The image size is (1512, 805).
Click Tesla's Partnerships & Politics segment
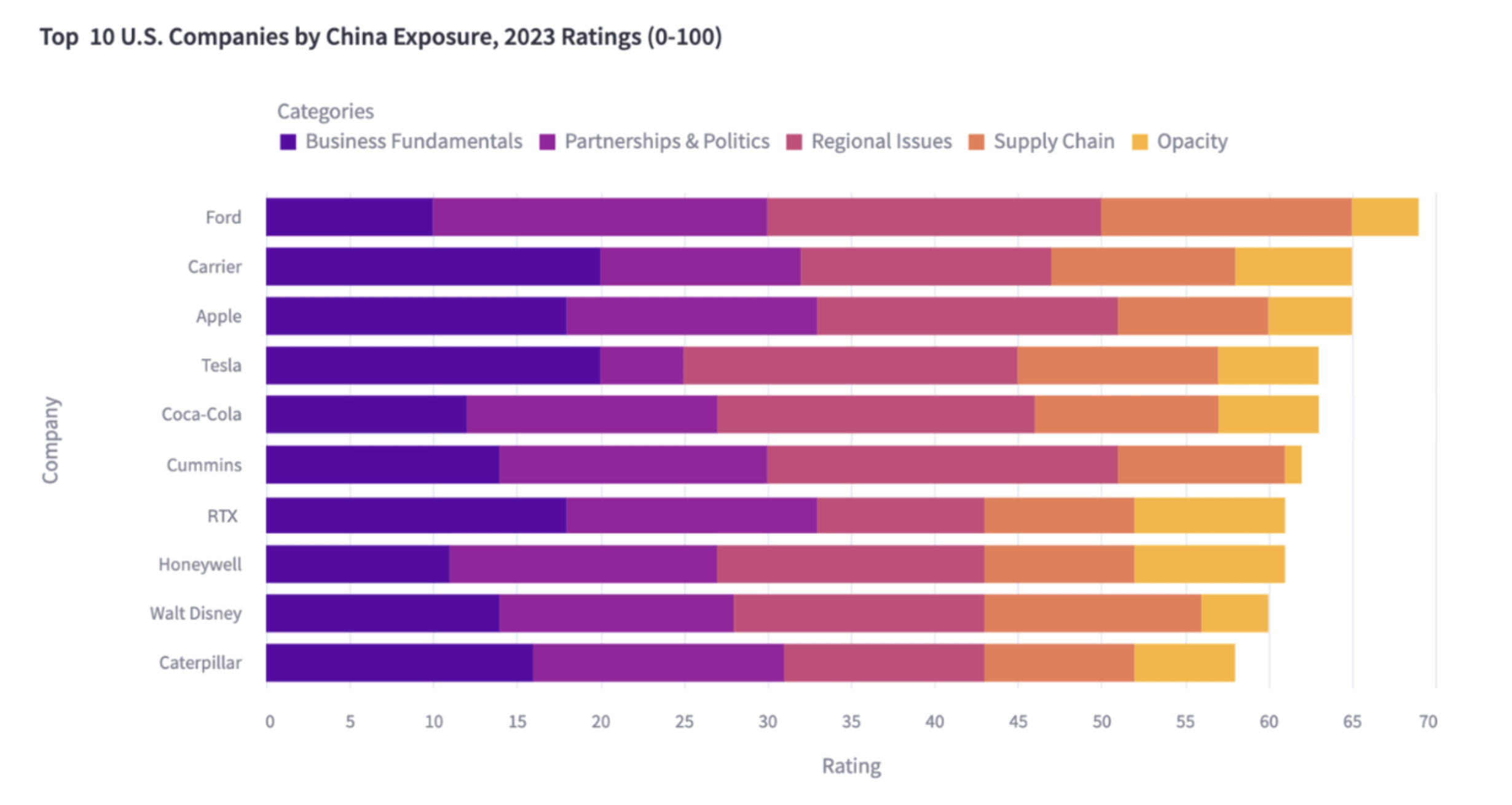click(641, 366)
